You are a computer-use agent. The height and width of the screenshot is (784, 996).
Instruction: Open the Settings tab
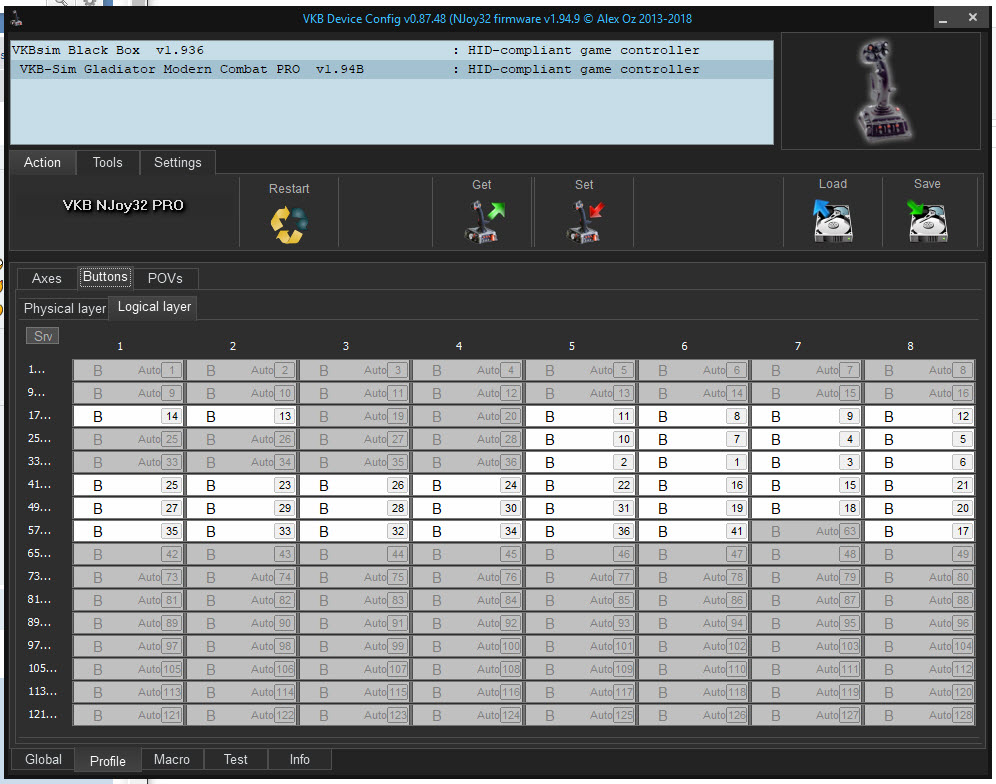[x=177, y=162]
